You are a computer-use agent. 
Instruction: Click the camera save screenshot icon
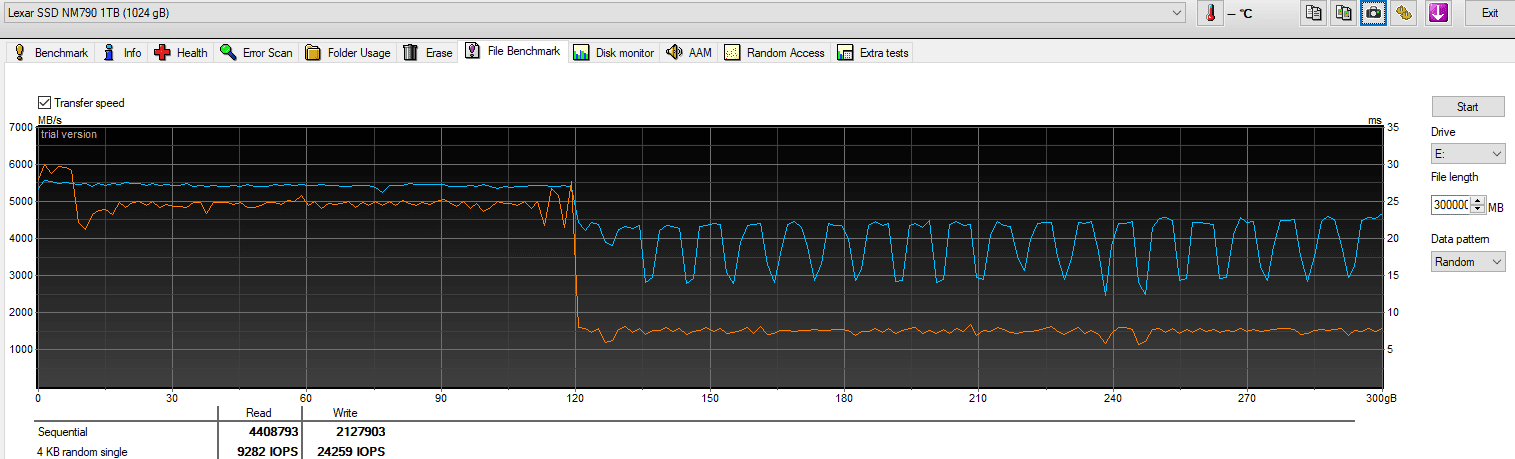click(1374, 13)
